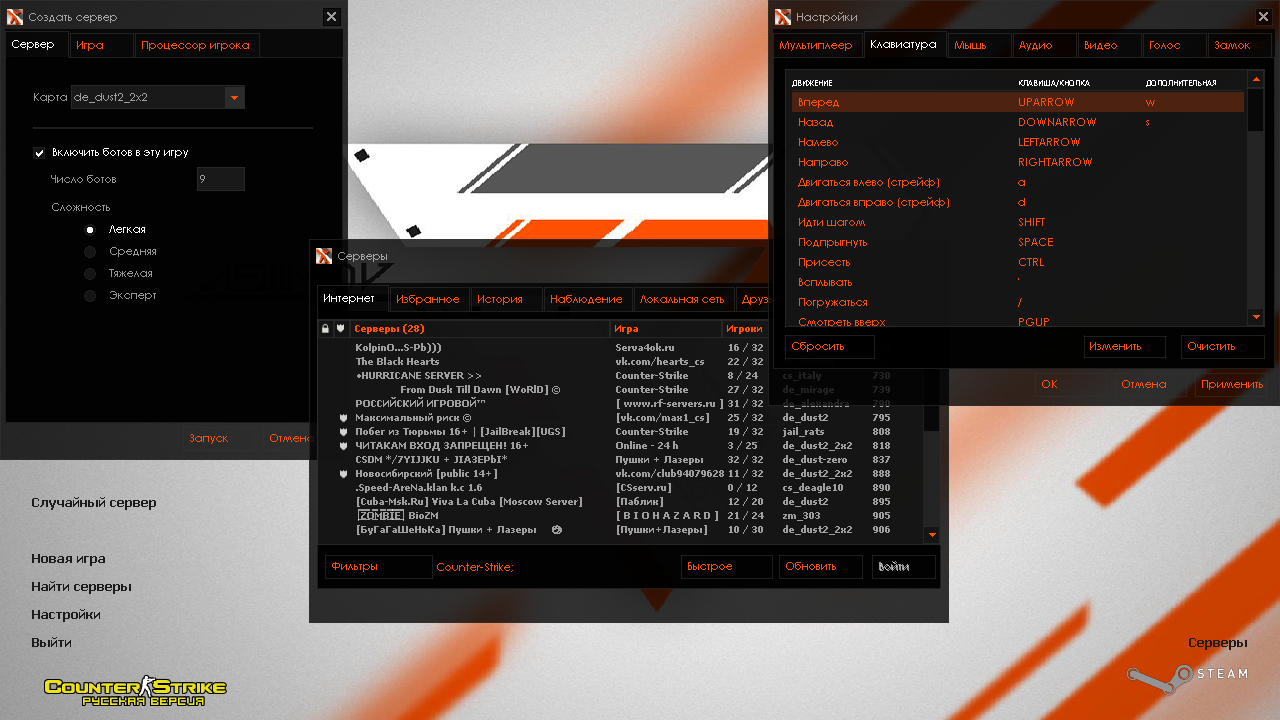This screenshot has width=1280, height=720.
Task: Select the Средняя difficulty radio button
Action: click(x=90, y=252)
